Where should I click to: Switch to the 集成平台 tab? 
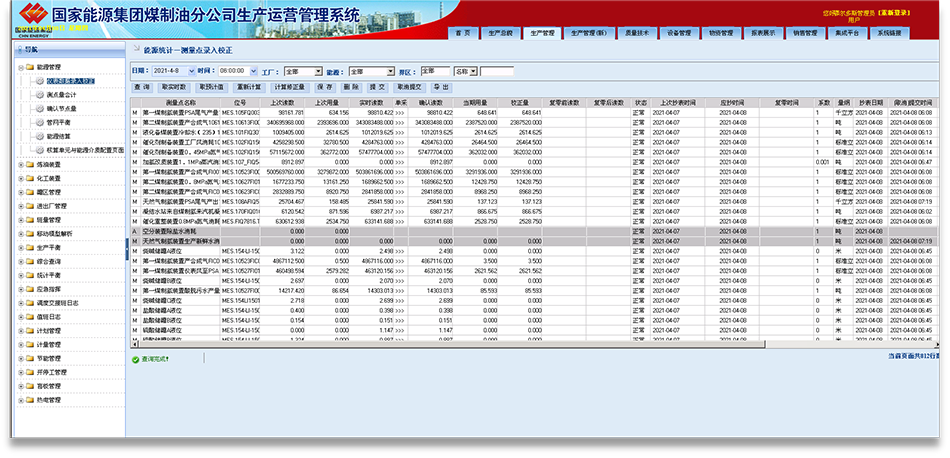pos(847,33)
